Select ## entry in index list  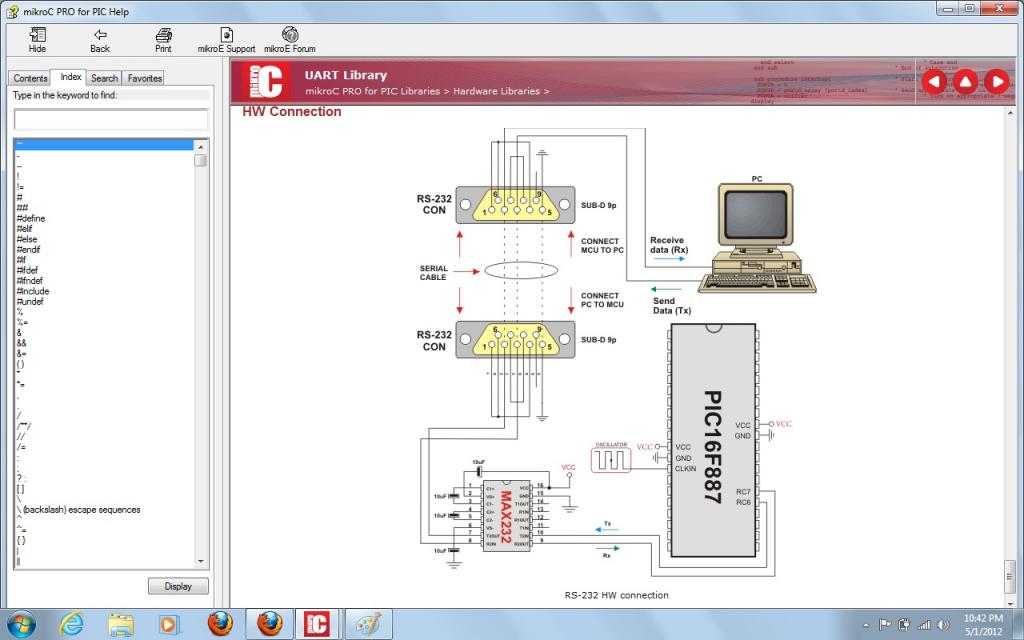(22, 208)
